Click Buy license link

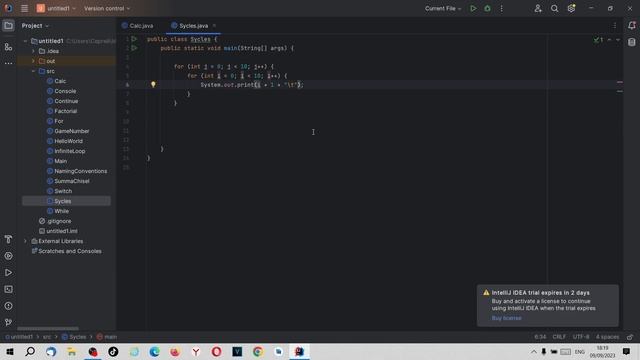[x=506, y=318]
